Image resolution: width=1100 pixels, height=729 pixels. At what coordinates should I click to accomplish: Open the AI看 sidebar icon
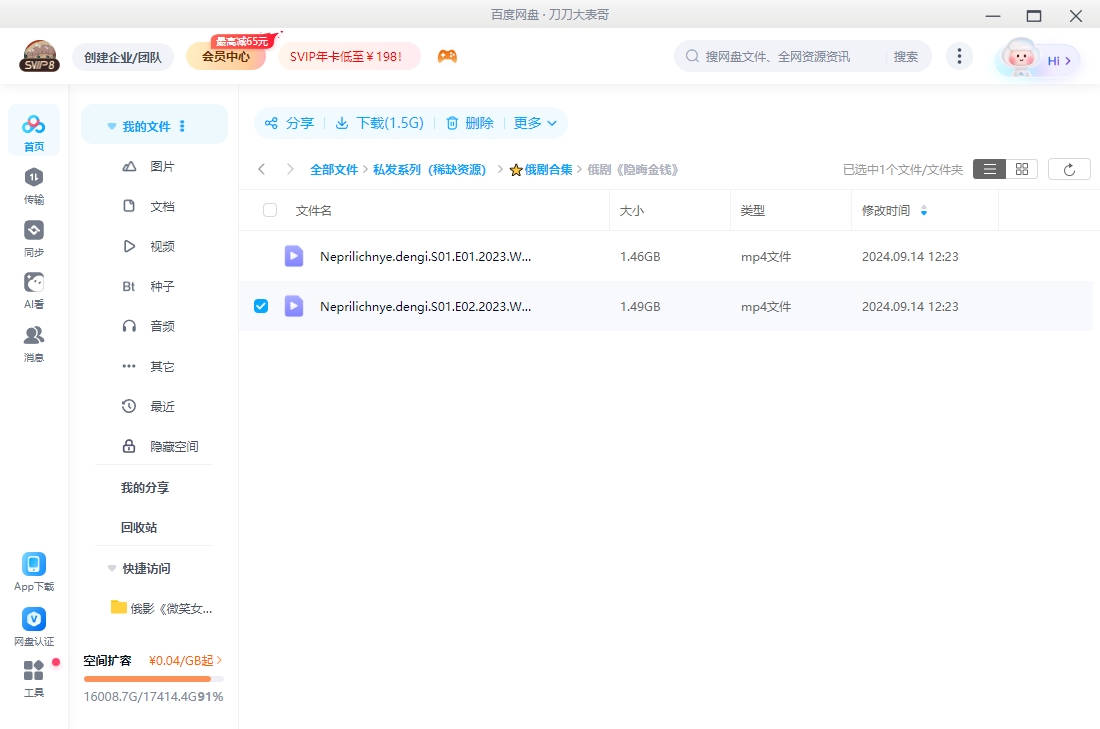pyautogui.click(x=34, y=283)
